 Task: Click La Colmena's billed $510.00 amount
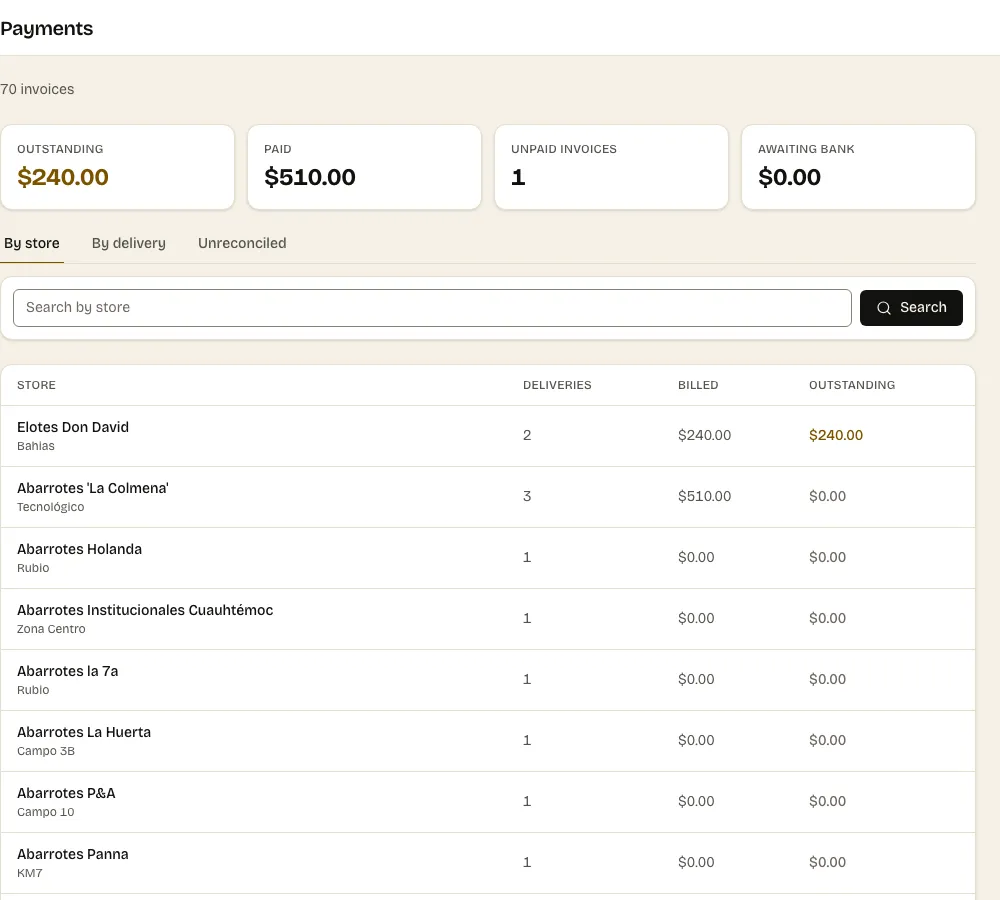coord(704,496)
